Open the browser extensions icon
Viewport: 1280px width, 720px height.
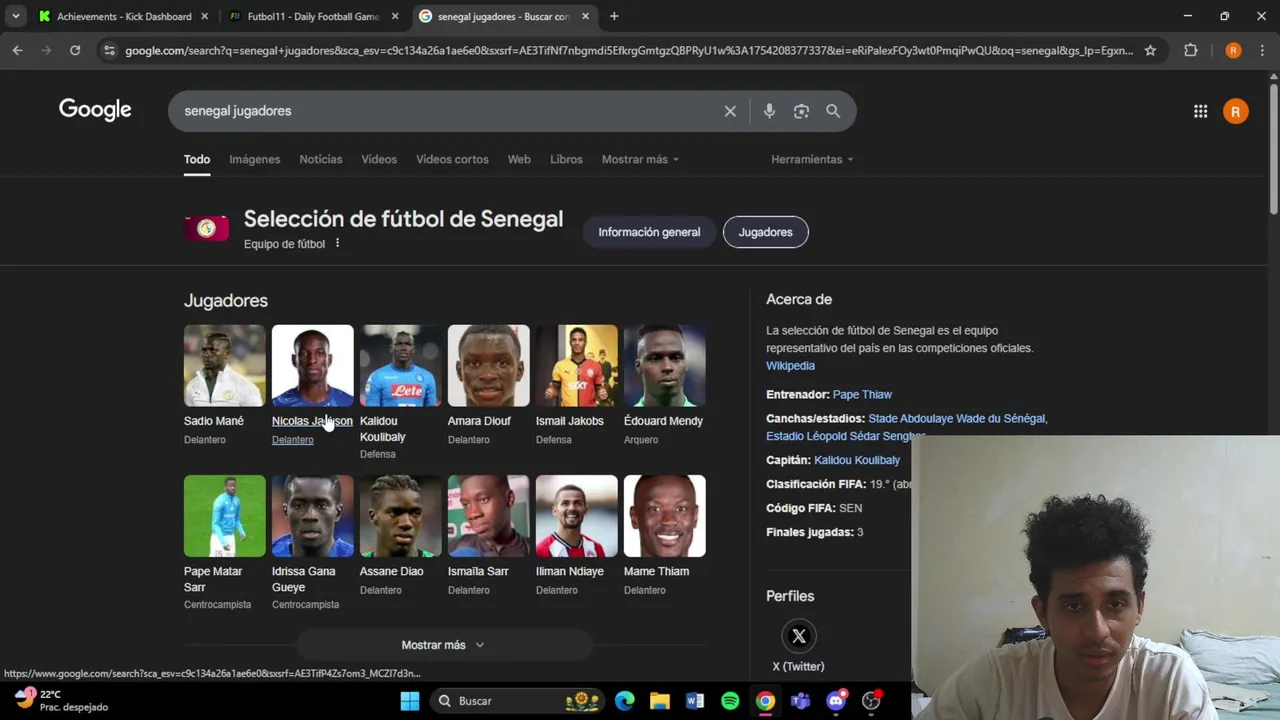(x=1190, y=50)
